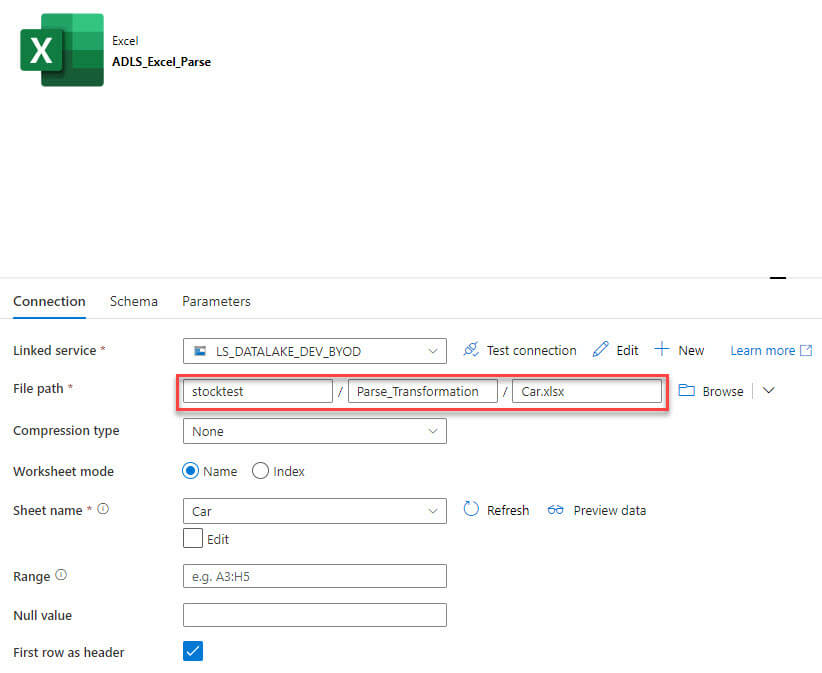Image resolution: width=822 pixels, height=673 pixels.
Task: Click the Browse folder icon
Action: 686,390
